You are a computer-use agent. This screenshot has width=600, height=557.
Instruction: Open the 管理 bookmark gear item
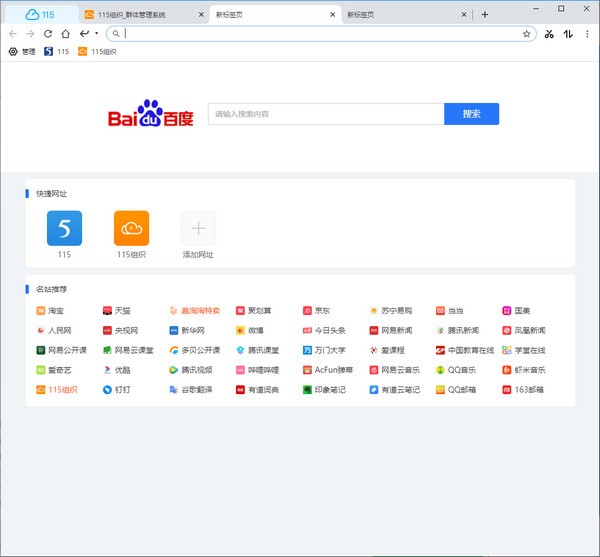(22, 52)
